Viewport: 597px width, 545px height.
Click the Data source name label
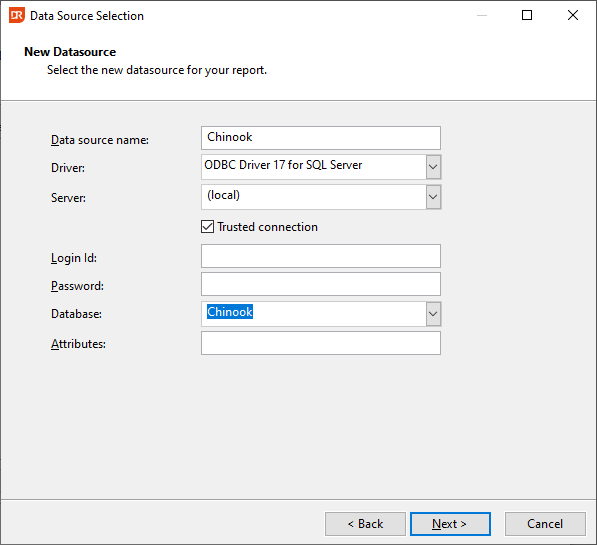[100, 140]
